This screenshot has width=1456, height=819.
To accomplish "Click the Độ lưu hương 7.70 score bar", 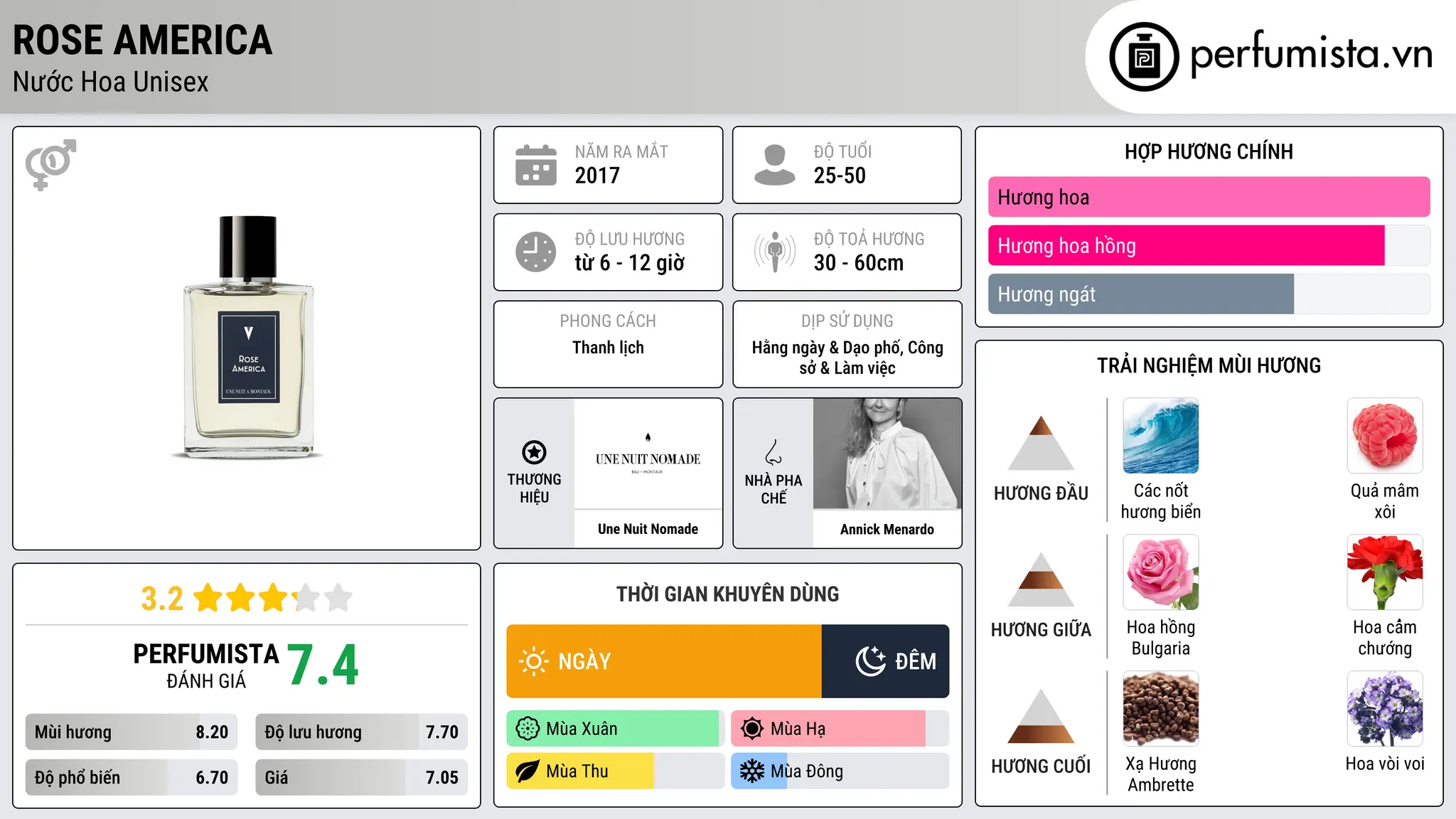I will (x=361, y=732).
